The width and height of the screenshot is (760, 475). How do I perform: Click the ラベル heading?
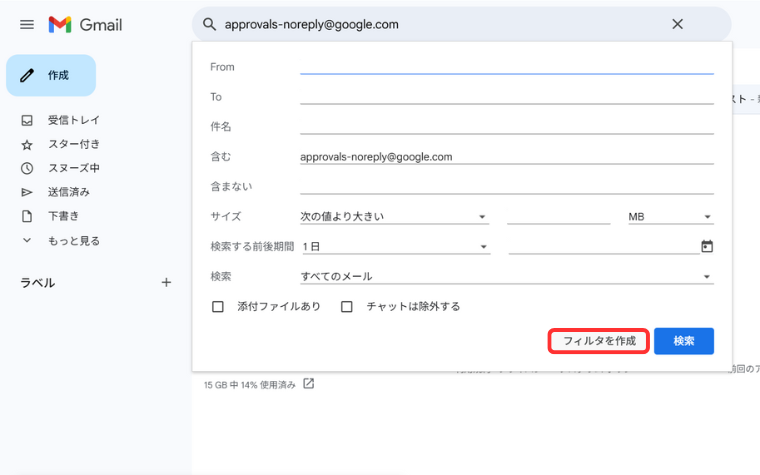(x=37, y=283)
